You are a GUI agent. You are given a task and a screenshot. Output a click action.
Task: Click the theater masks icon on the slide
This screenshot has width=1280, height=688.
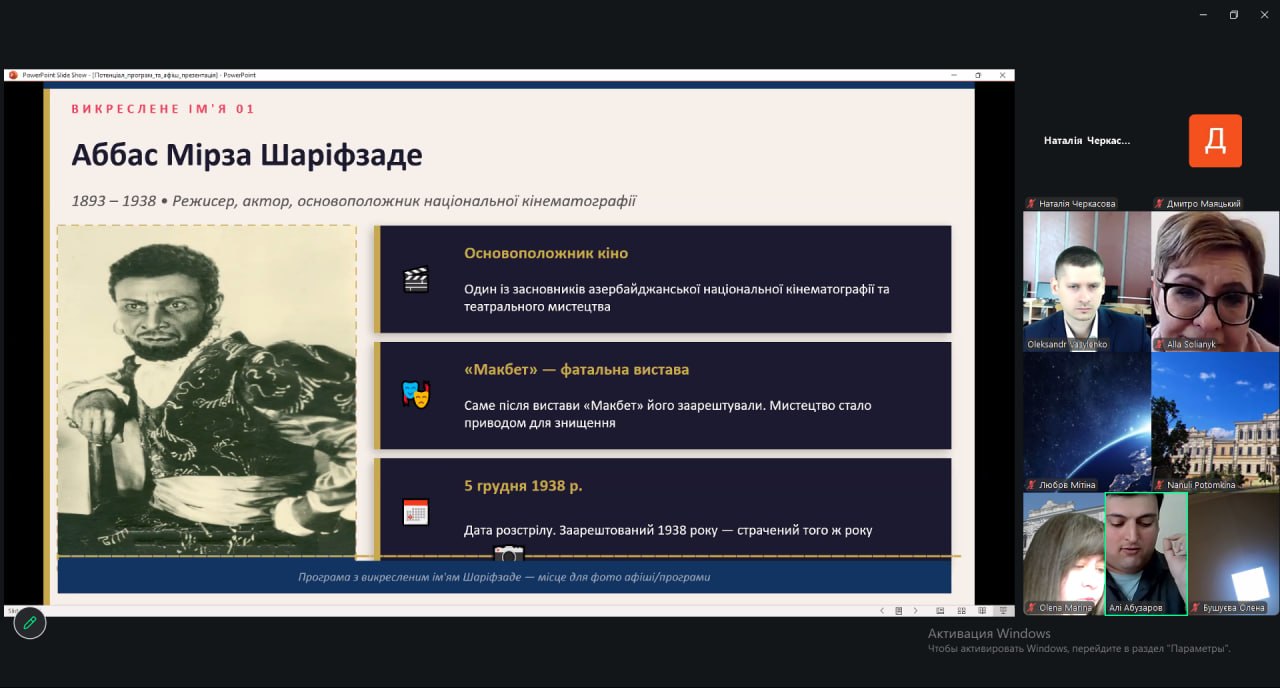click(416, 394)
